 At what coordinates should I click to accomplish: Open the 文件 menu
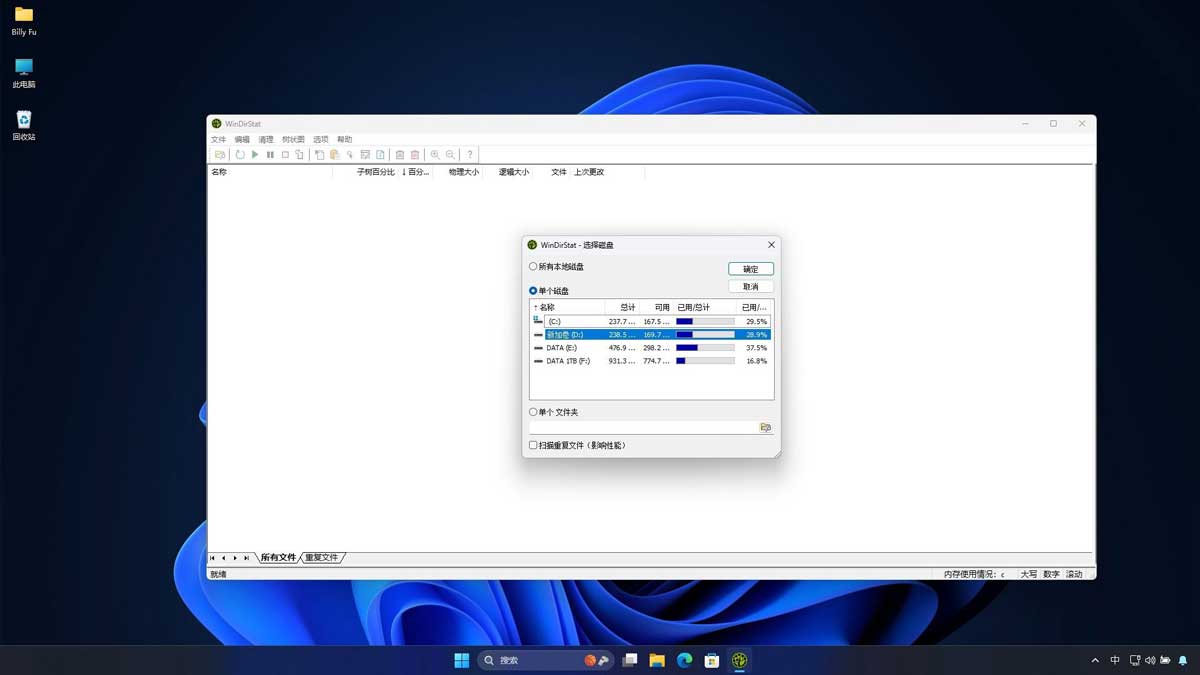point(218,139)
